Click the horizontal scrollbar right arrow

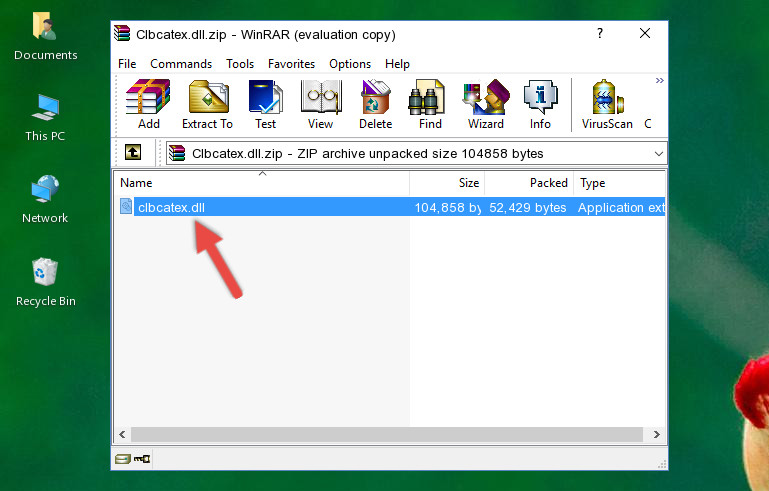[657, 435]
